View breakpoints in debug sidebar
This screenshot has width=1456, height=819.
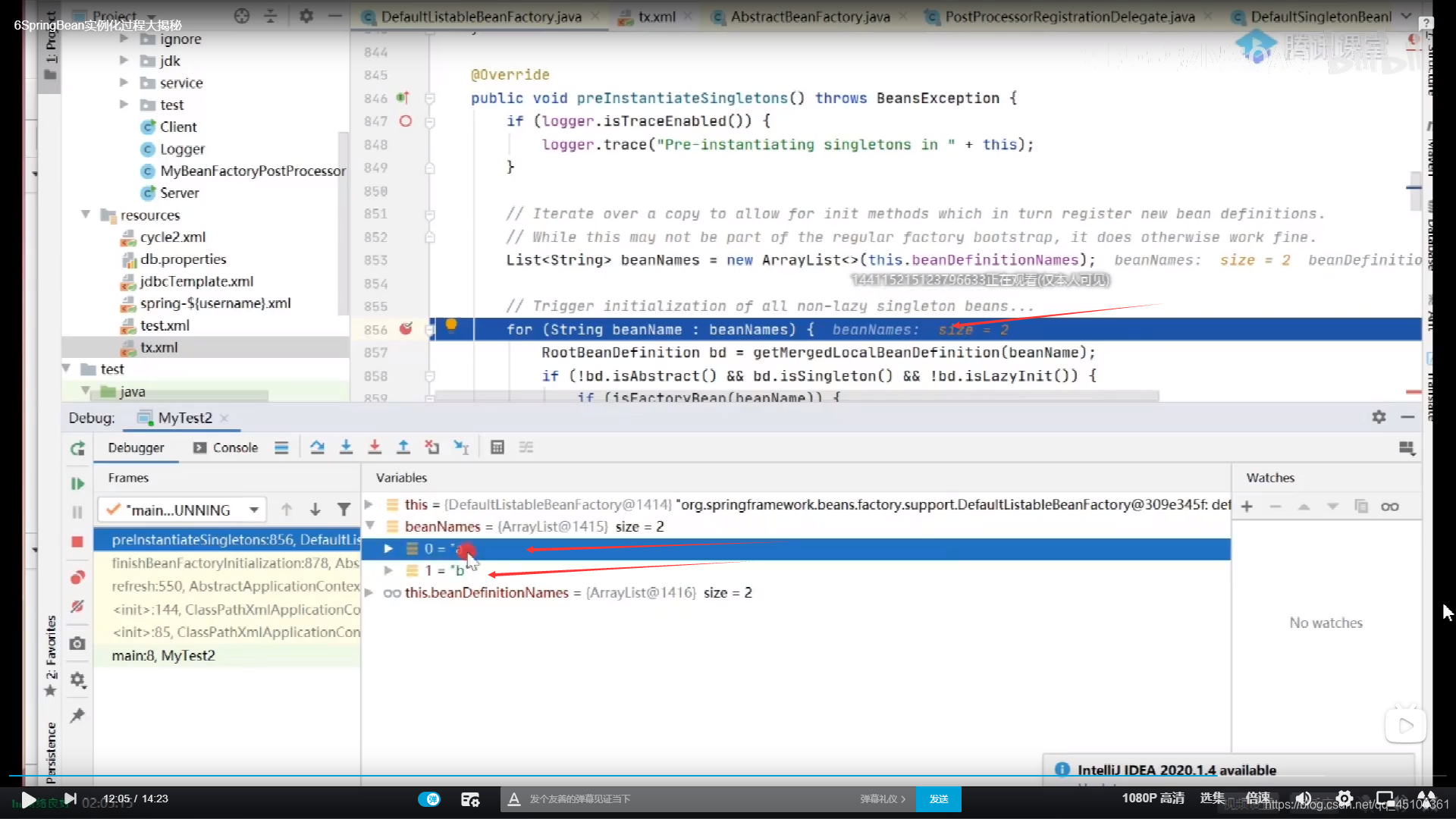77,578
